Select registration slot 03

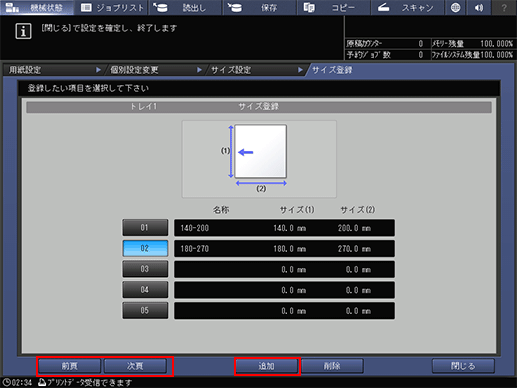pyautogui.click(x=145, y=269)
